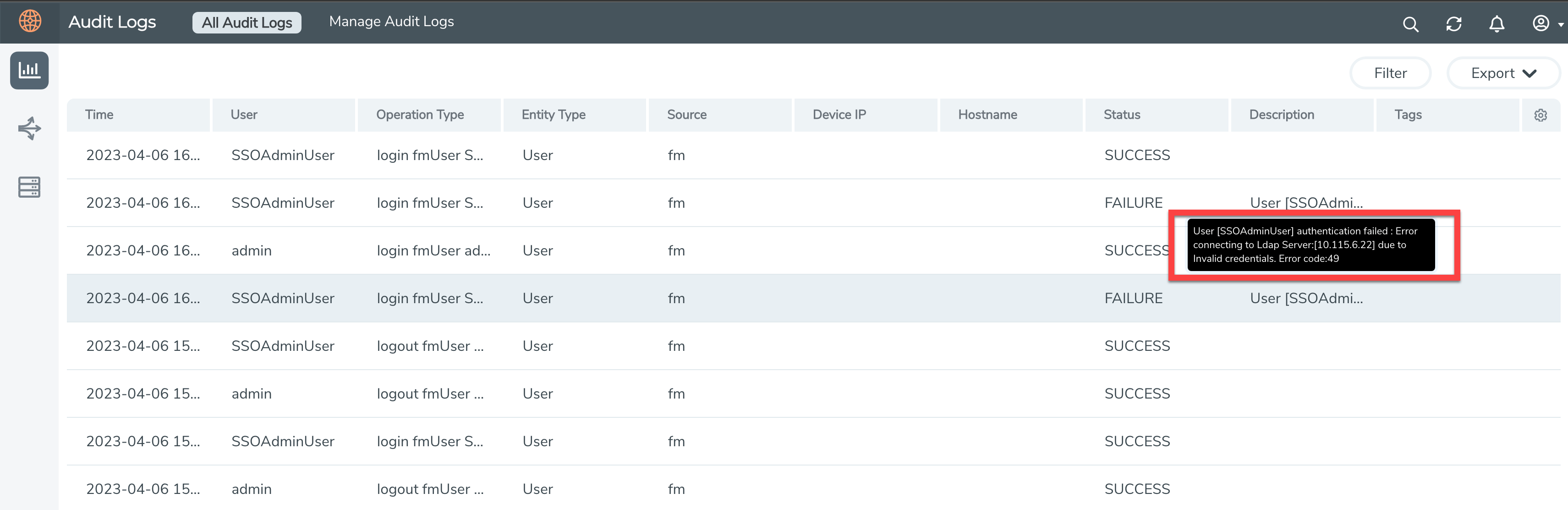Click the Status column header
1568x510 pixels.
click(x=1121, y=115)
